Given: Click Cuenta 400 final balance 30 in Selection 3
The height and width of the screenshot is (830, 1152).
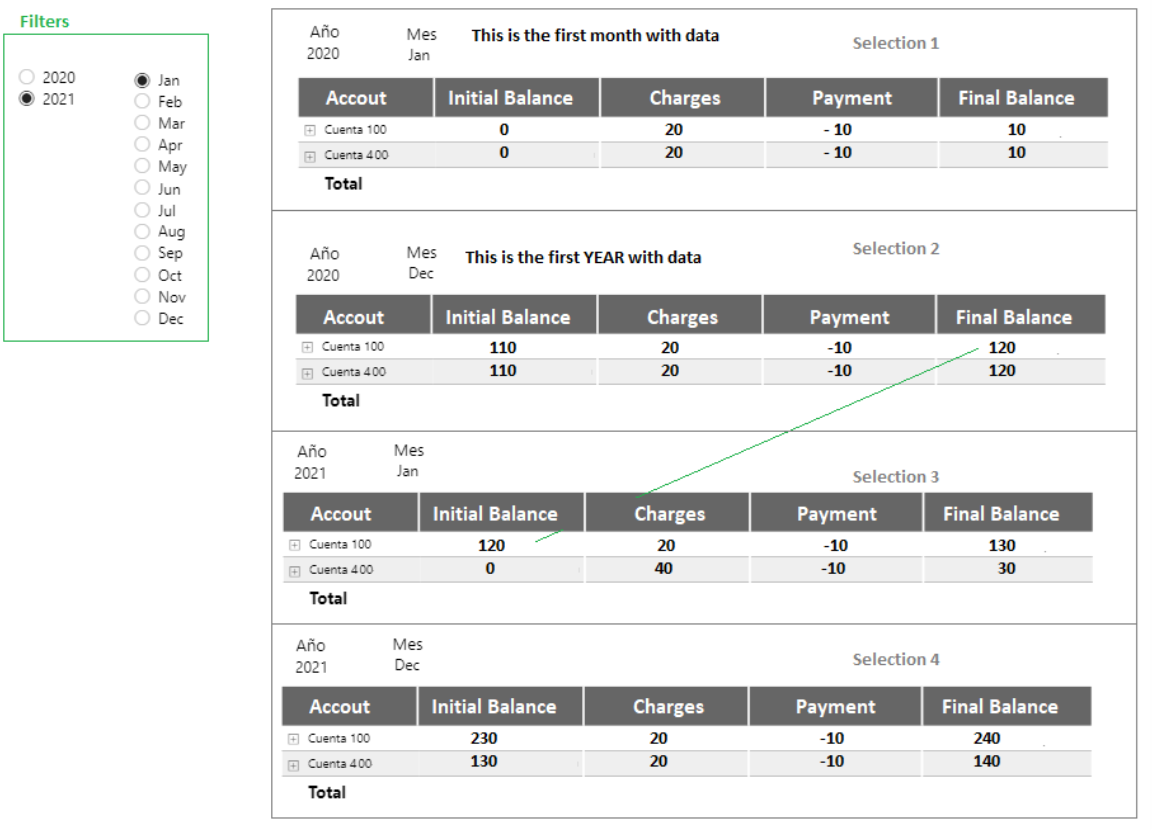Looking at the screenshot, I should [1007, 569].
